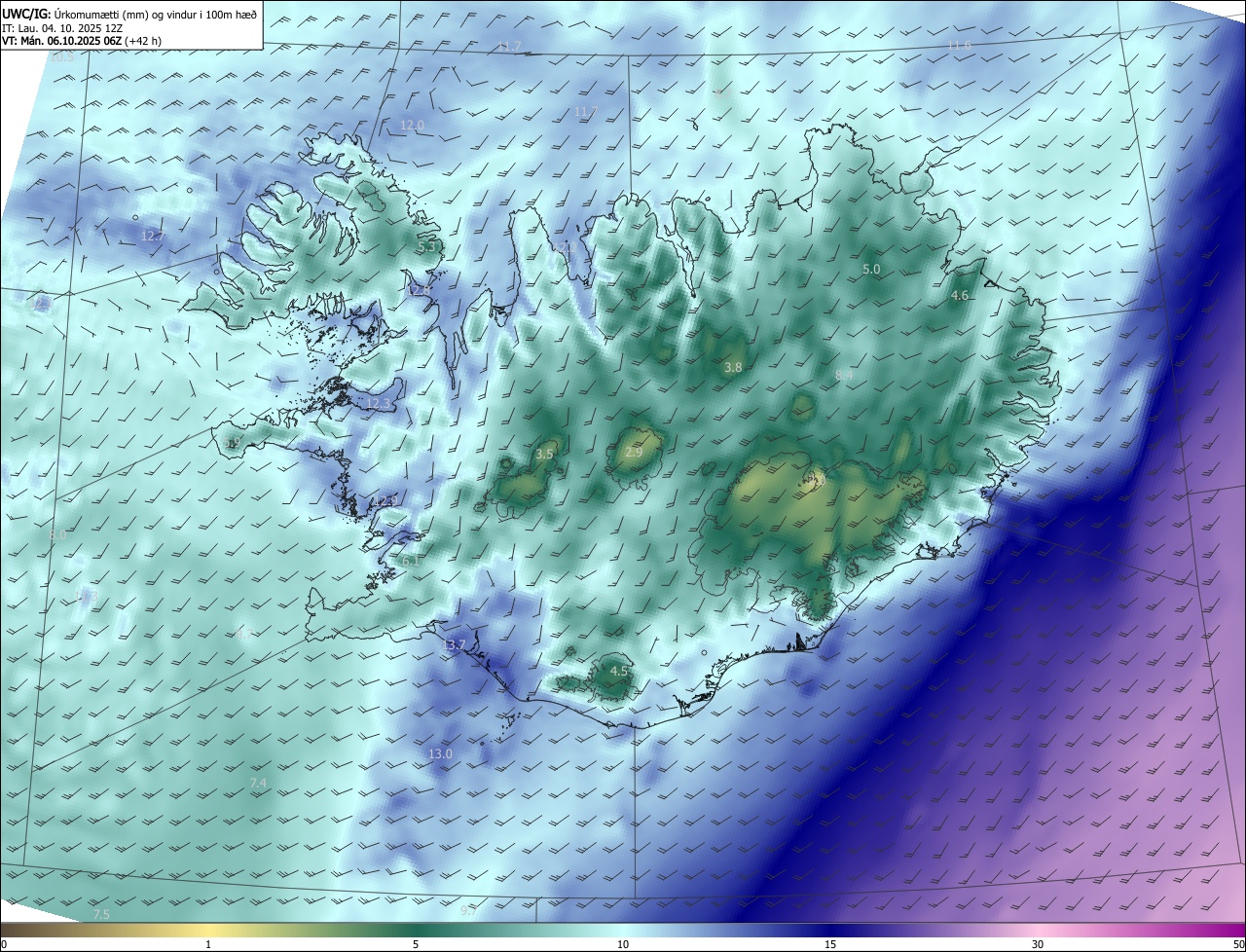Click the 12.7 value west of the Westfjords
The width and height of the screenshot is (1246, 952).
[153, 237]
